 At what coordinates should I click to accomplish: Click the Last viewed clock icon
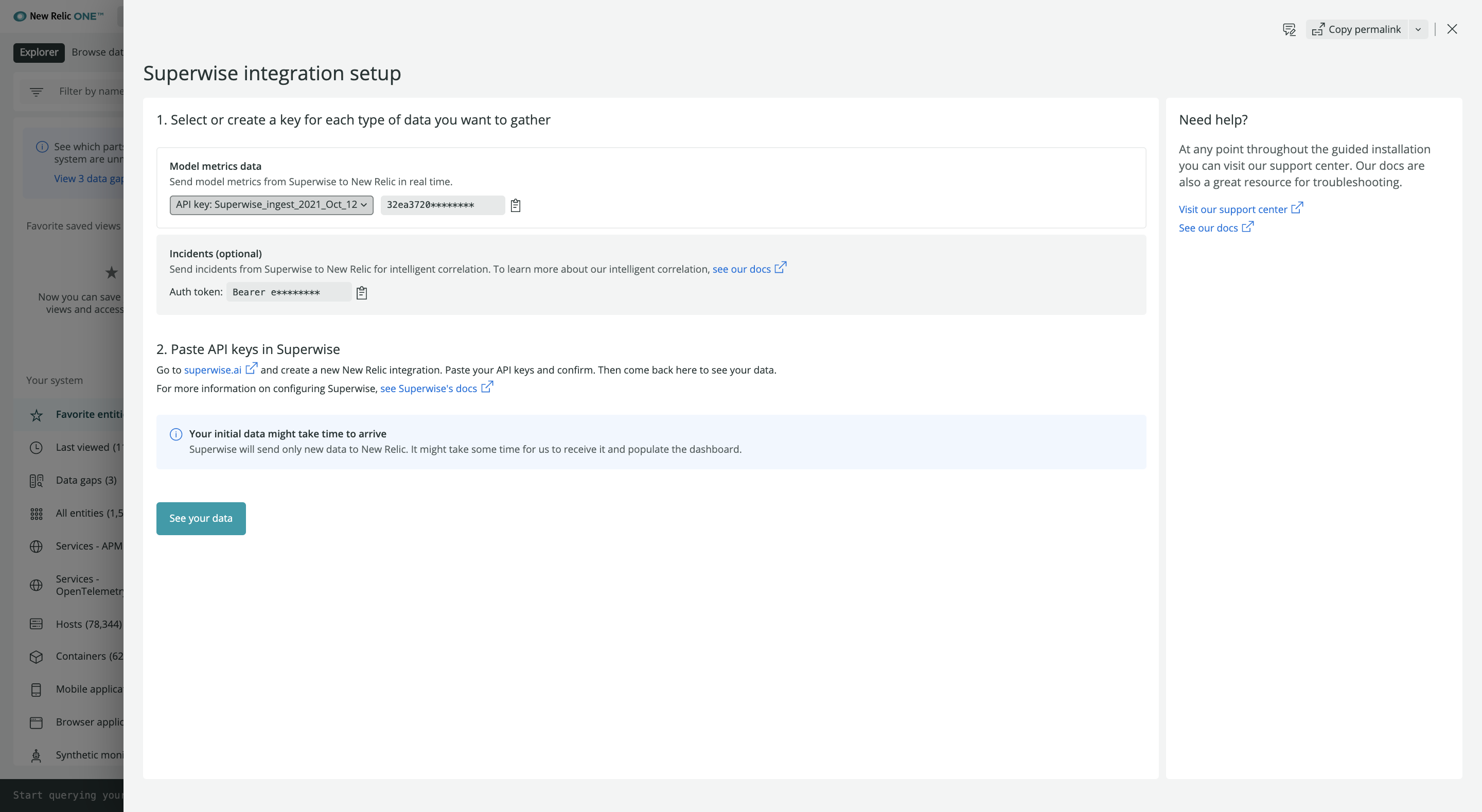(x=36, y=448)
